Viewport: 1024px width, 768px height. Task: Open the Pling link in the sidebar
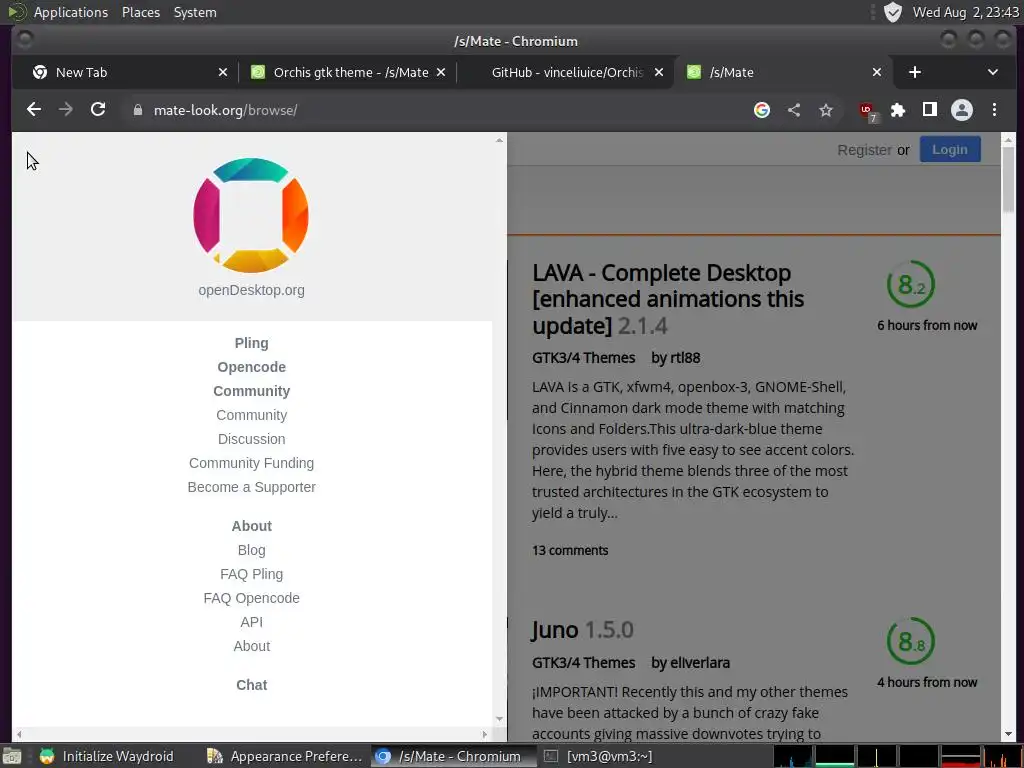tap(251, 343)
